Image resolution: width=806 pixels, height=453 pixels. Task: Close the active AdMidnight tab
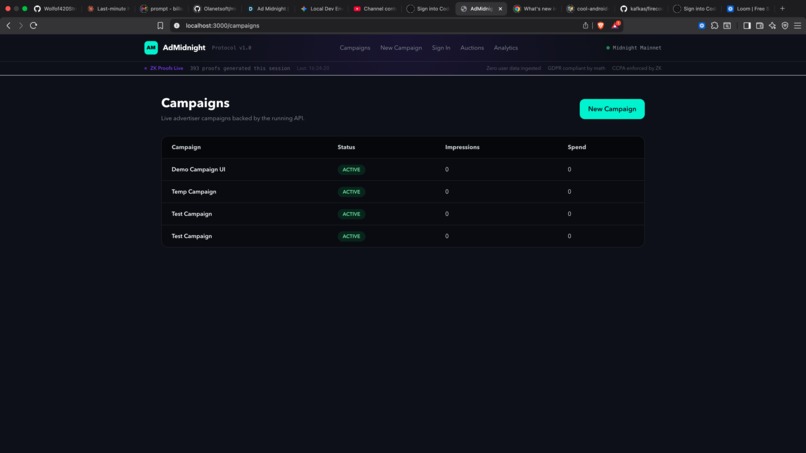(500, 9)
